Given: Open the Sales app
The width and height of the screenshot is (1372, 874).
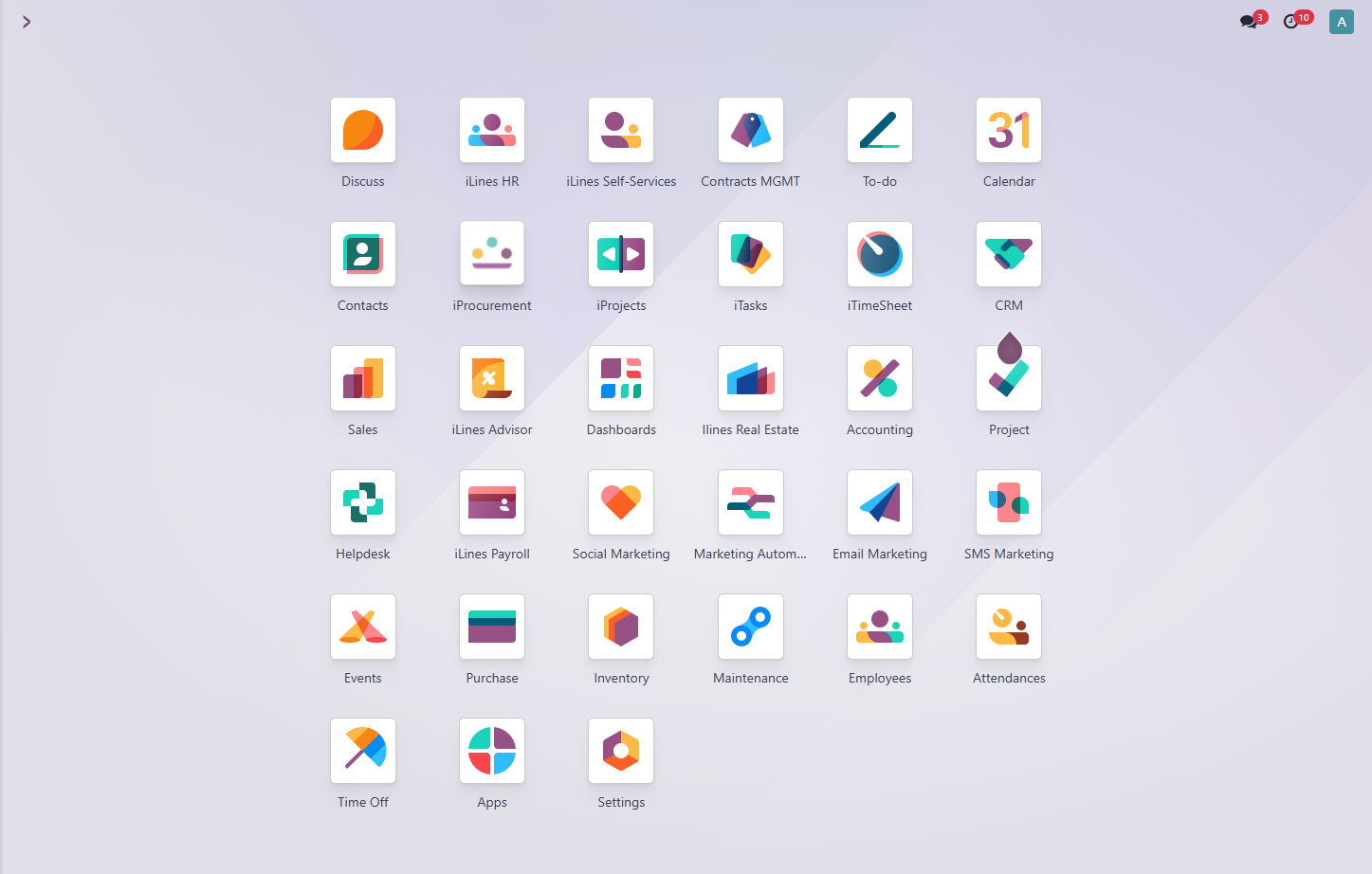Looking at the screenshot, I should (x=363, y=378).
